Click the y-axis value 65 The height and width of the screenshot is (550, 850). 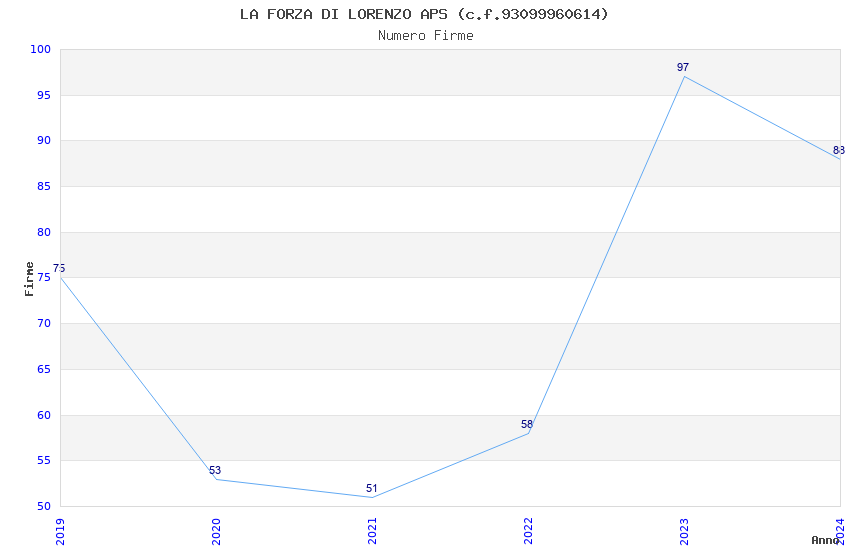(44, 370)
